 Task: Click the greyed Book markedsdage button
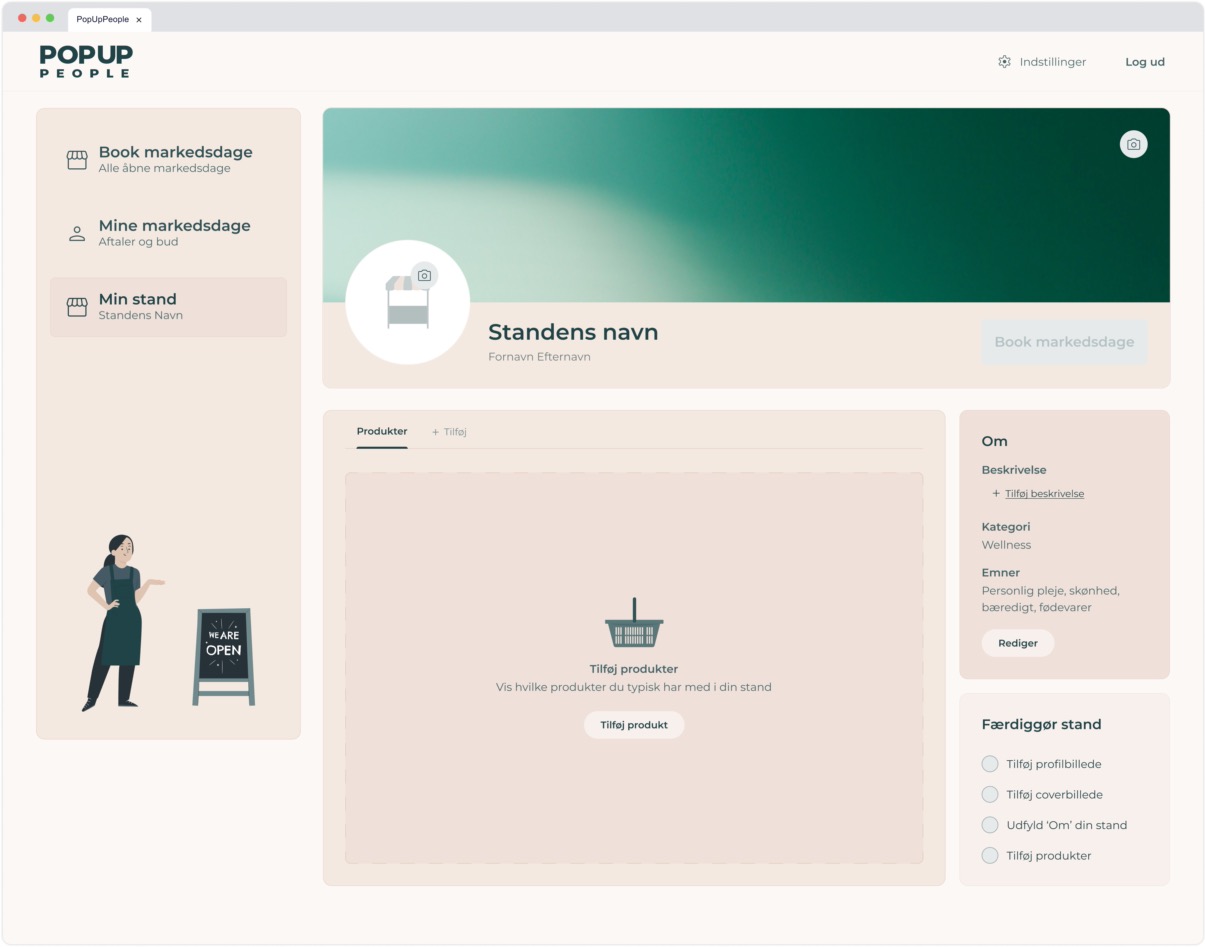(x=1063, y=342)
